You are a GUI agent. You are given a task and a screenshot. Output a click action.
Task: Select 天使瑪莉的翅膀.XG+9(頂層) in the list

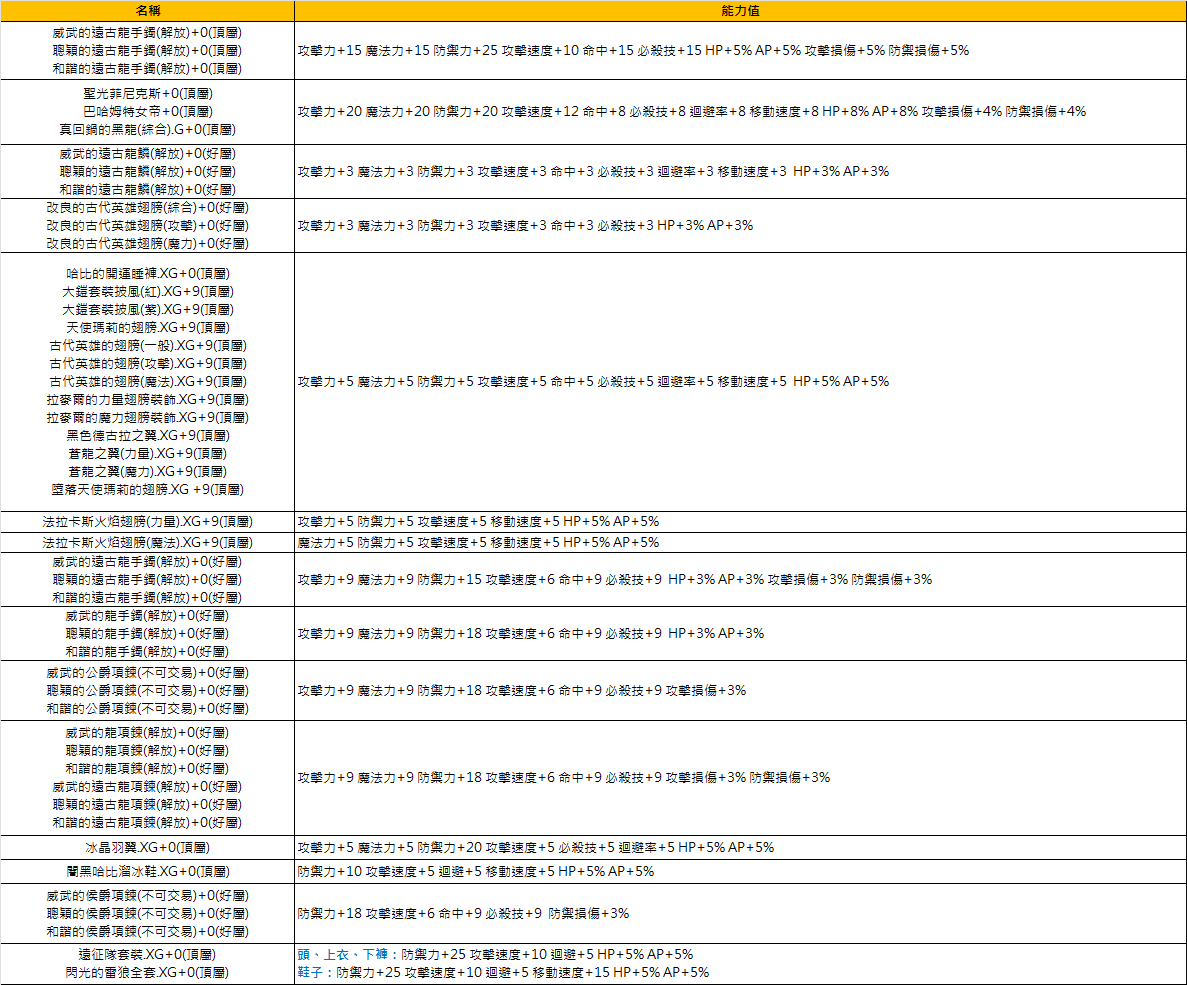pos(147,327)
